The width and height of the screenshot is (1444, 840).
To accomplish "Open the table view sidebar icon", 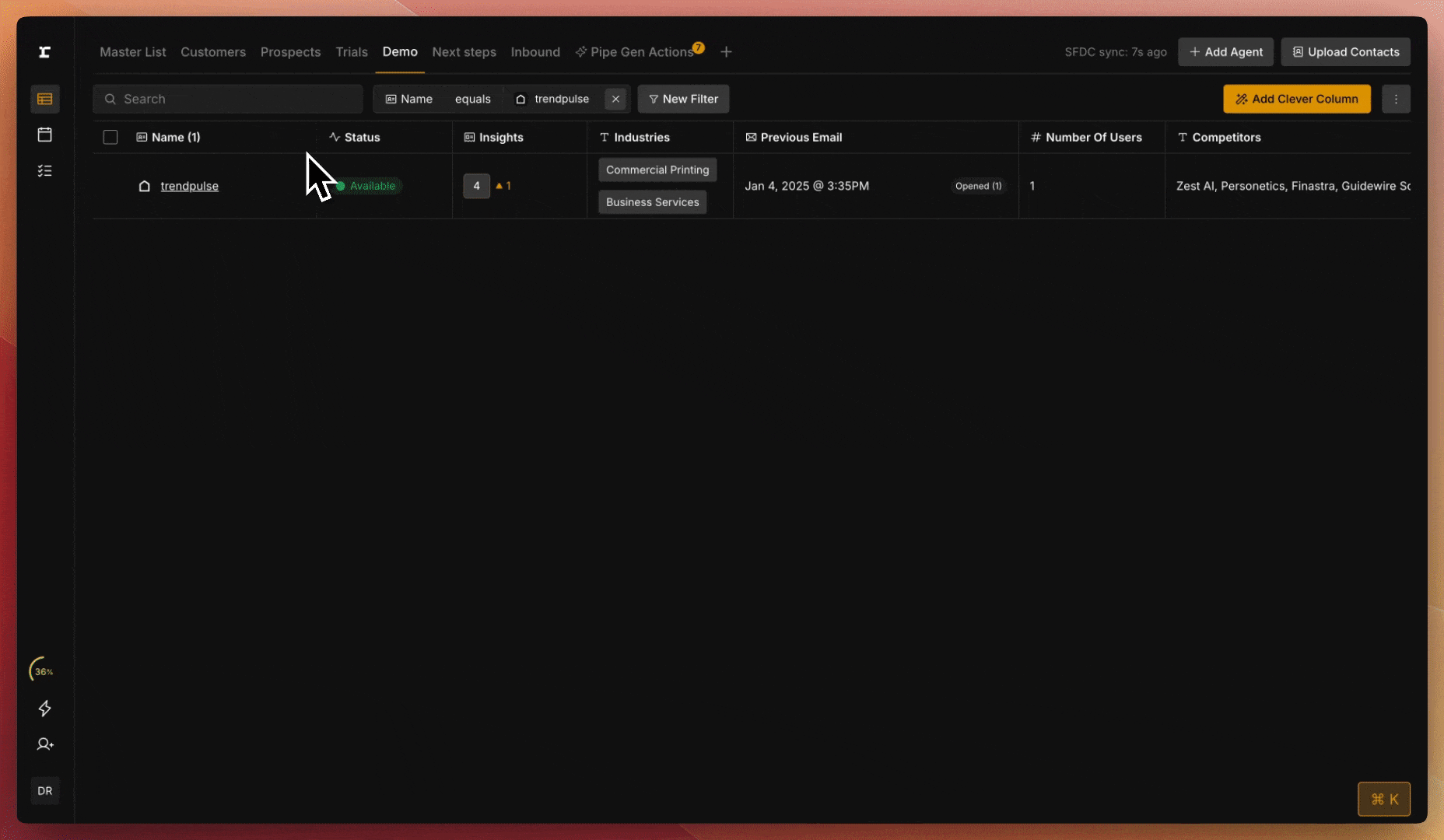I will (45, 99).
